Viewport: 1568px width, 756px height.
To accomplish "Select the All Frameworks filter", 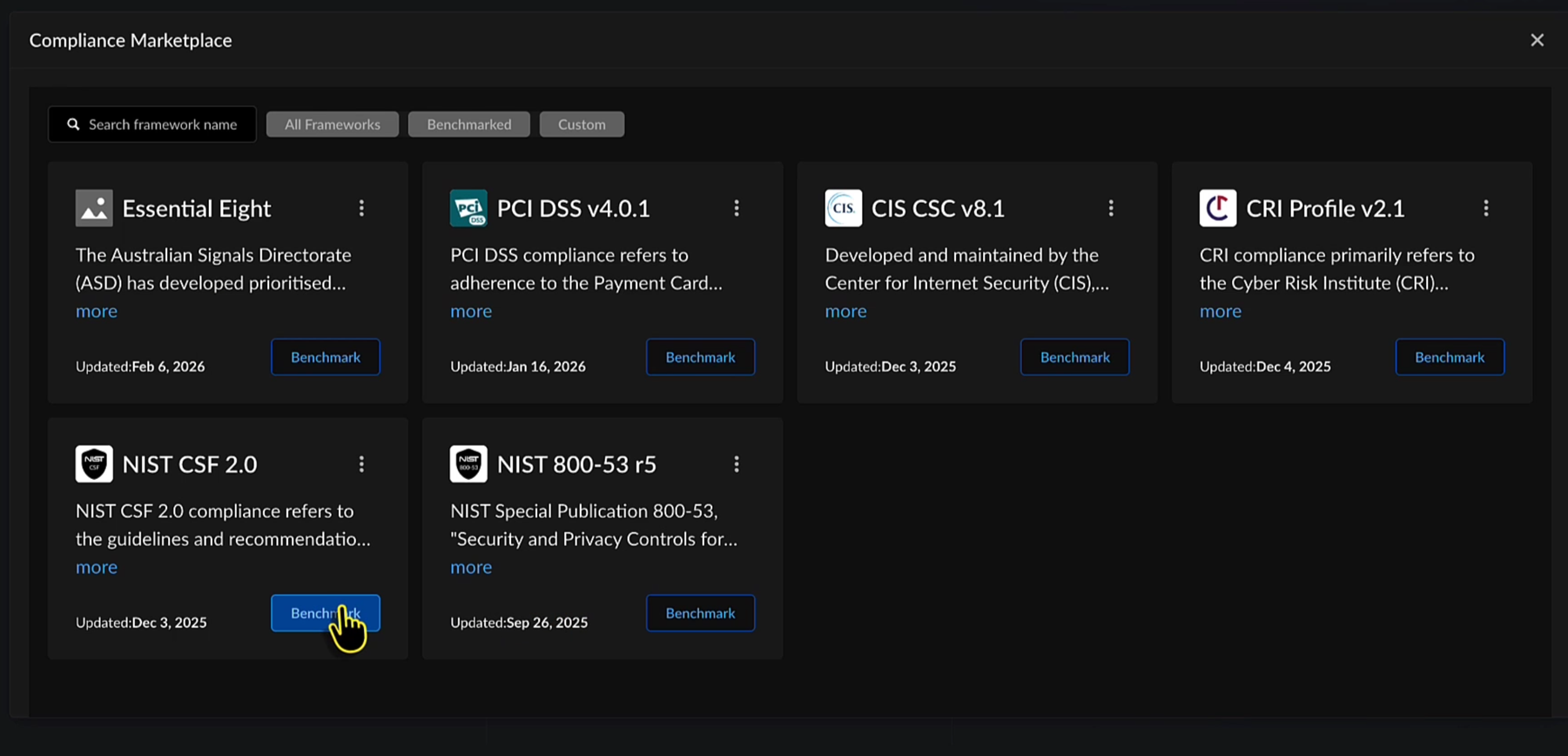I will pos(332,125).
